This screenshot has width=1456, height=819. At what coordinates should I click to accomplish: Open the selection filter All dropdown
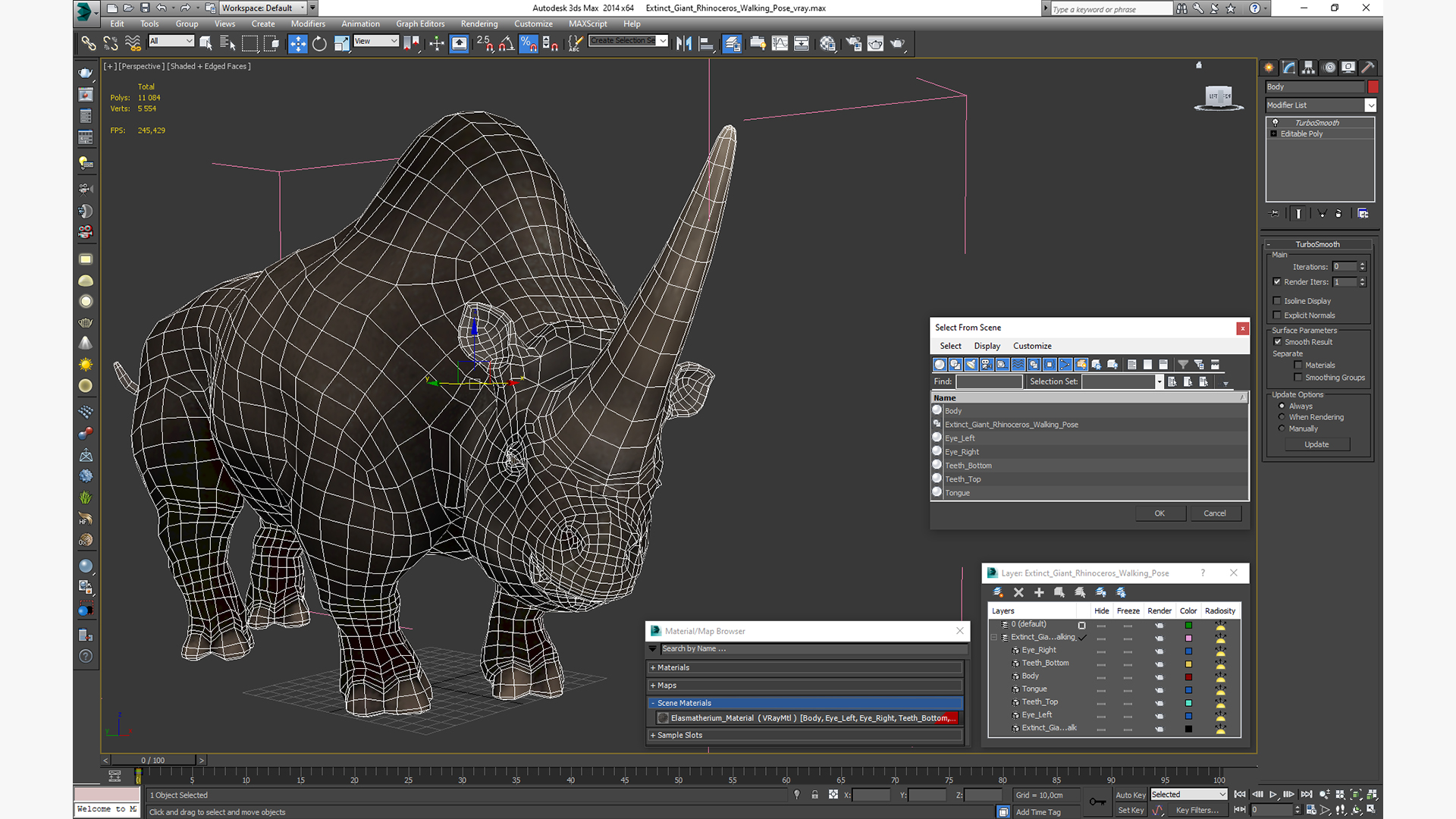pos(171,41)
